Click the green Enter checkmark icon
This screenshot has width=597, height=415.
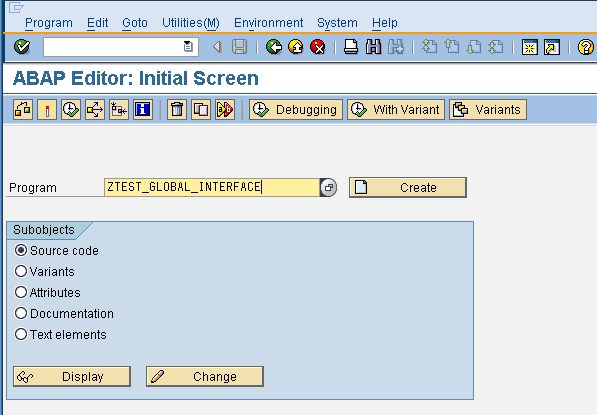(22, 47)
